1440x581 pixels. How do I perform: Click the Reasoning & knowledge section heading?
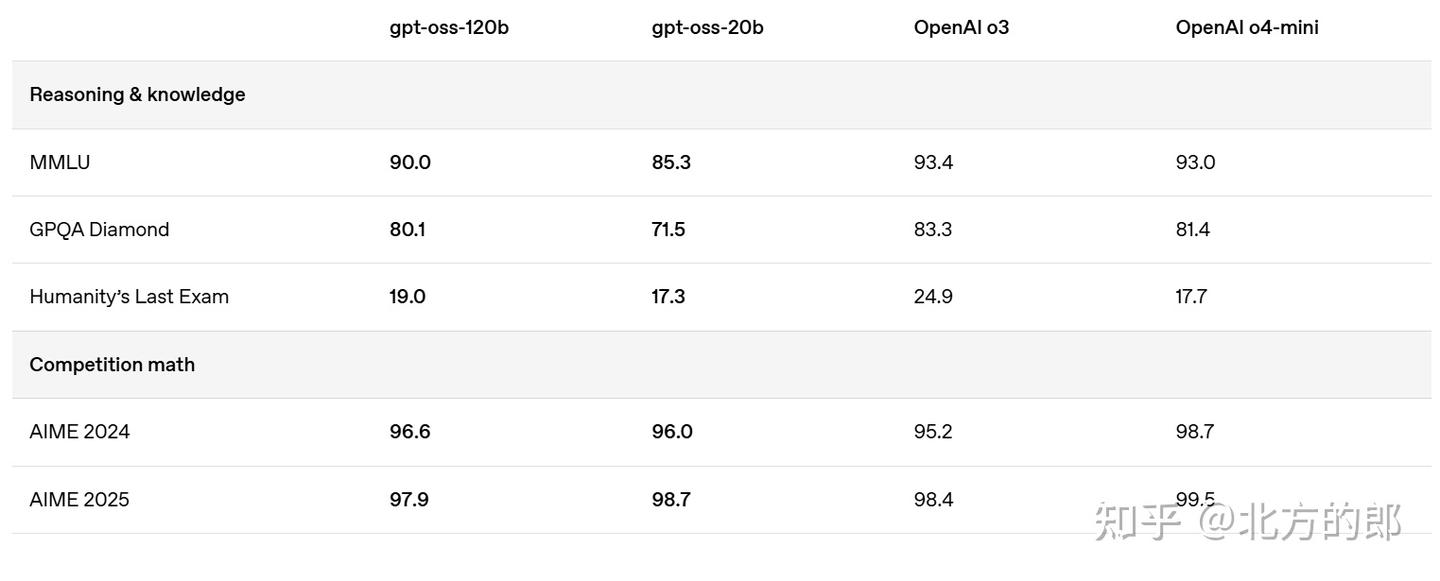(137, 95)
